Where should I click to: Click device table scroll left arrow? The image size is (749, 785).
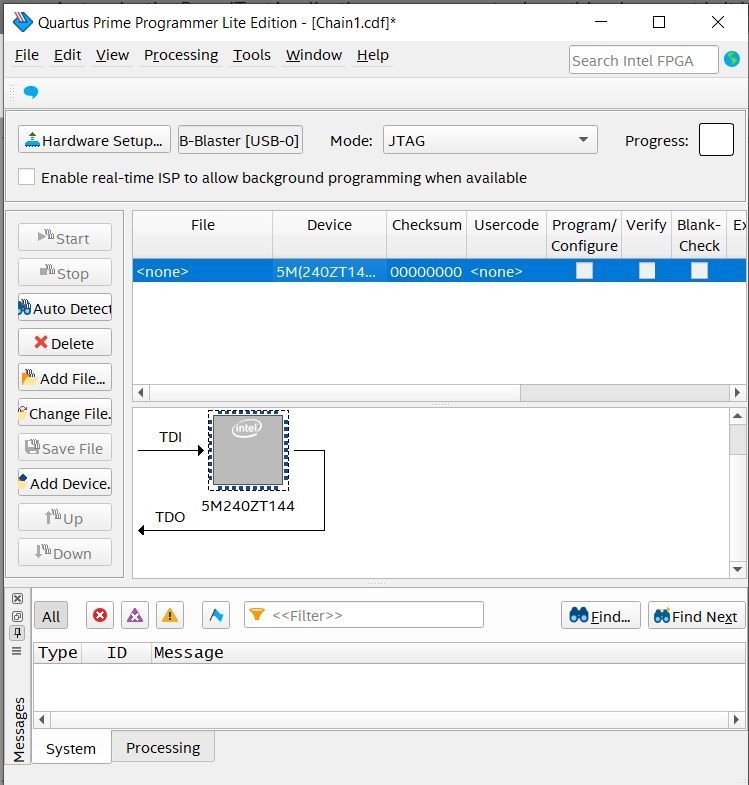point(141,392)
